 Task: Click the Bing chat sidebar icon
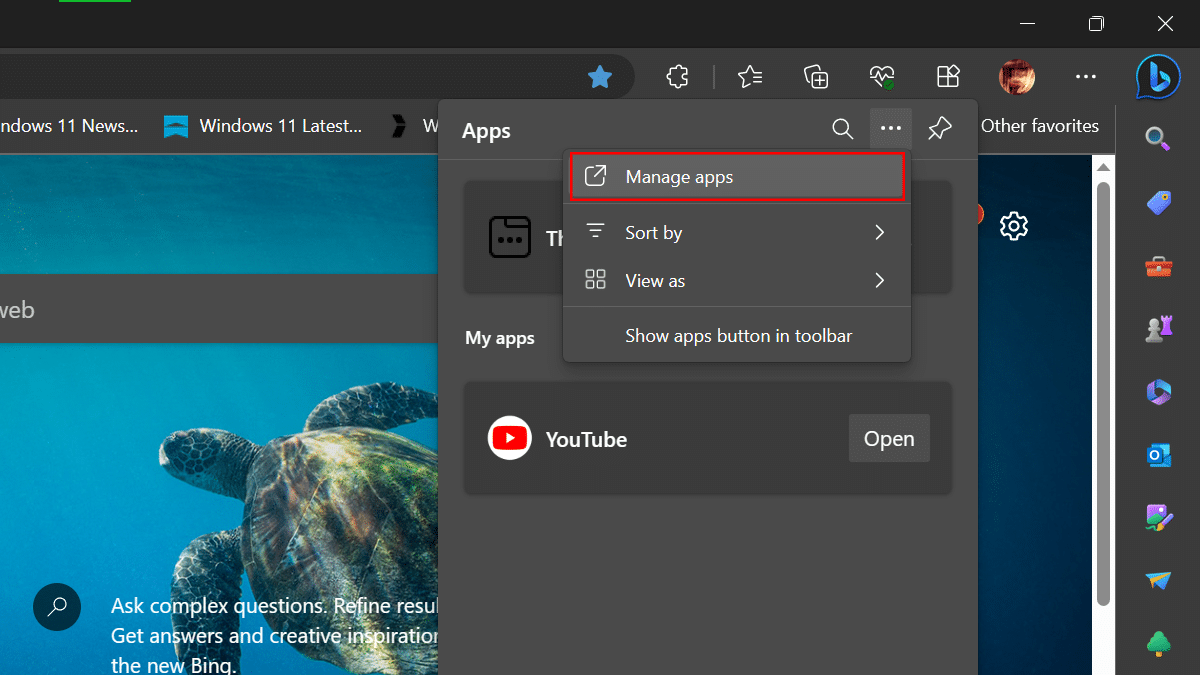(x=1158, y=78)
